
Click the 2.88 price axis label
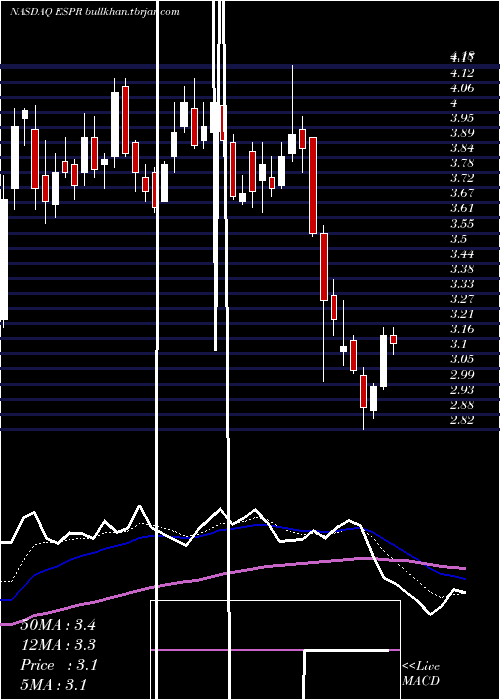tap(462, 404)
